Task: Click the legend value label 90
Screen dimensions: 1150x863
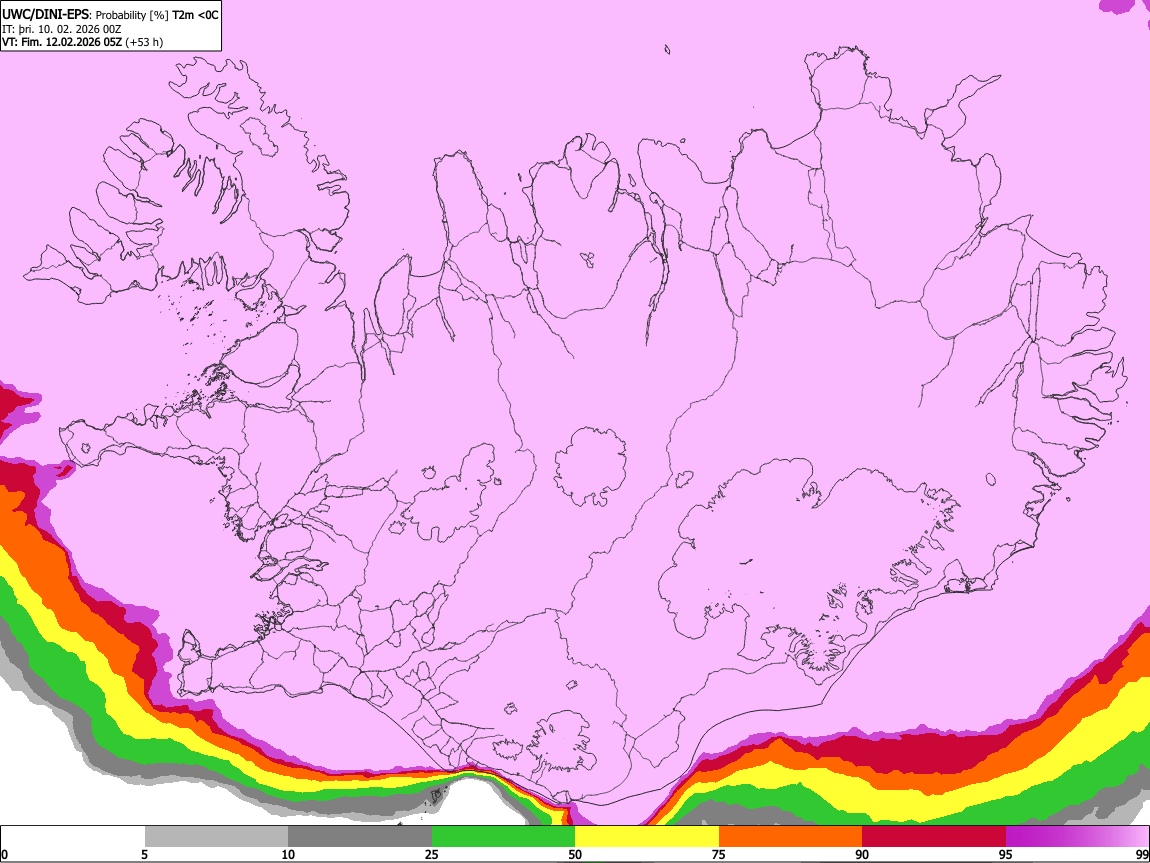Action: 862,854
